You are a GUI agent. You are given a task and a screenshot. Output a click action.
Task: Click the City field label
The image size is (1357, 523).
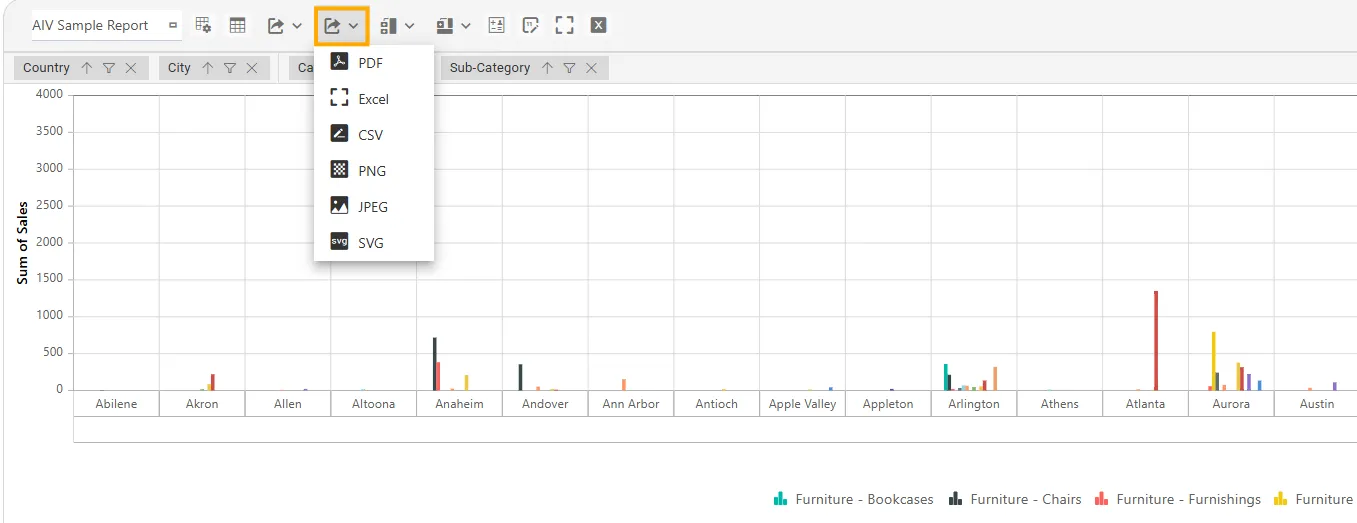point(179,68)
